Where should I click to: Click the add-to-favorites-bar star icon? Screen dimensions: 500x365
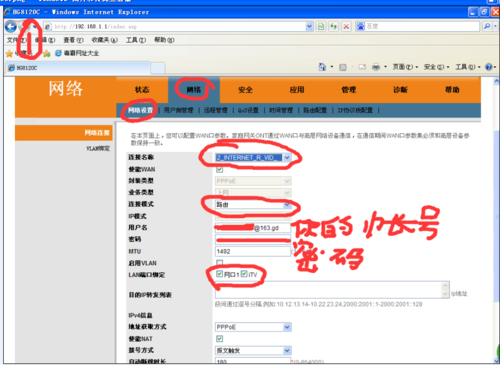[x=47, y=53]
